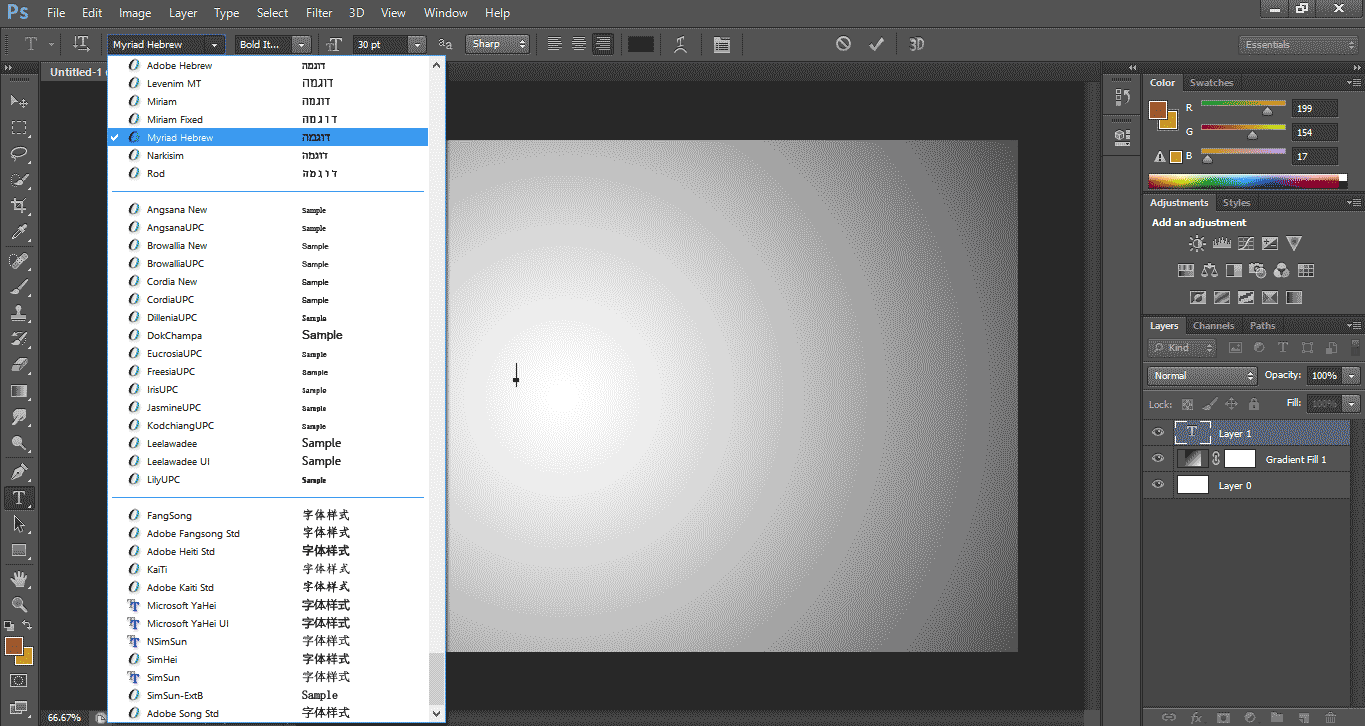Open the Normal blend mode dropdown
Viewport: 1365px width, 726px height.
click(x=1202, y=376)
